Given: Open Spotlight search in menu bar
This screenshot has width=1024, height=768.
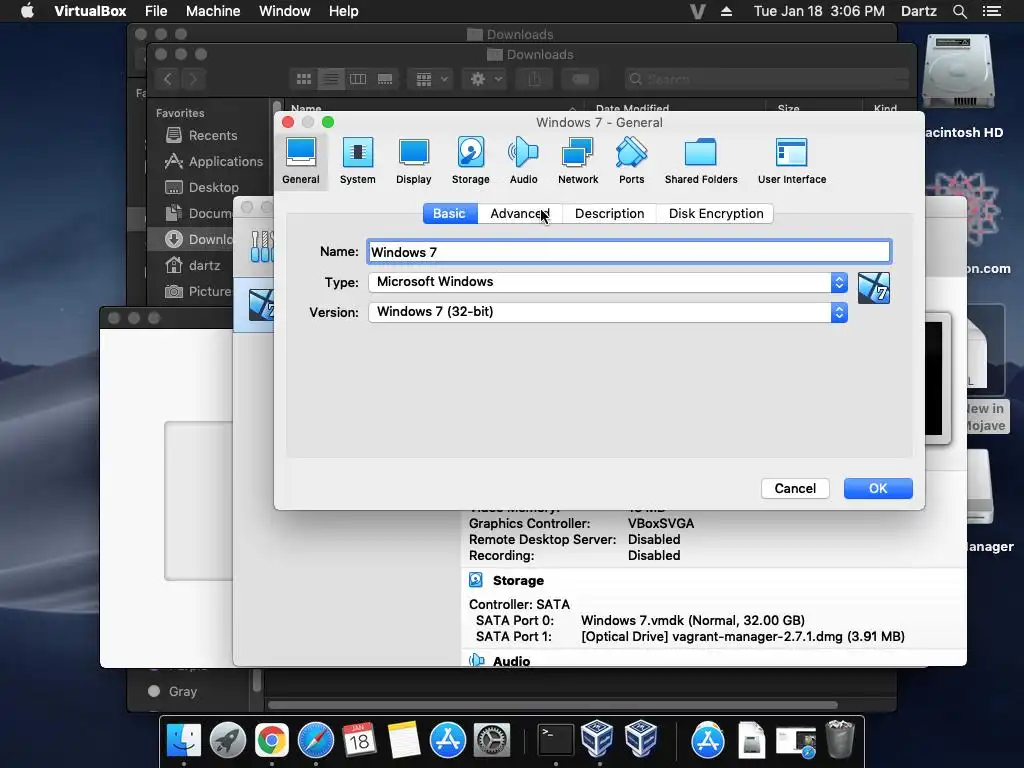Looking at the screenshot, I should [x=959, y=11].
